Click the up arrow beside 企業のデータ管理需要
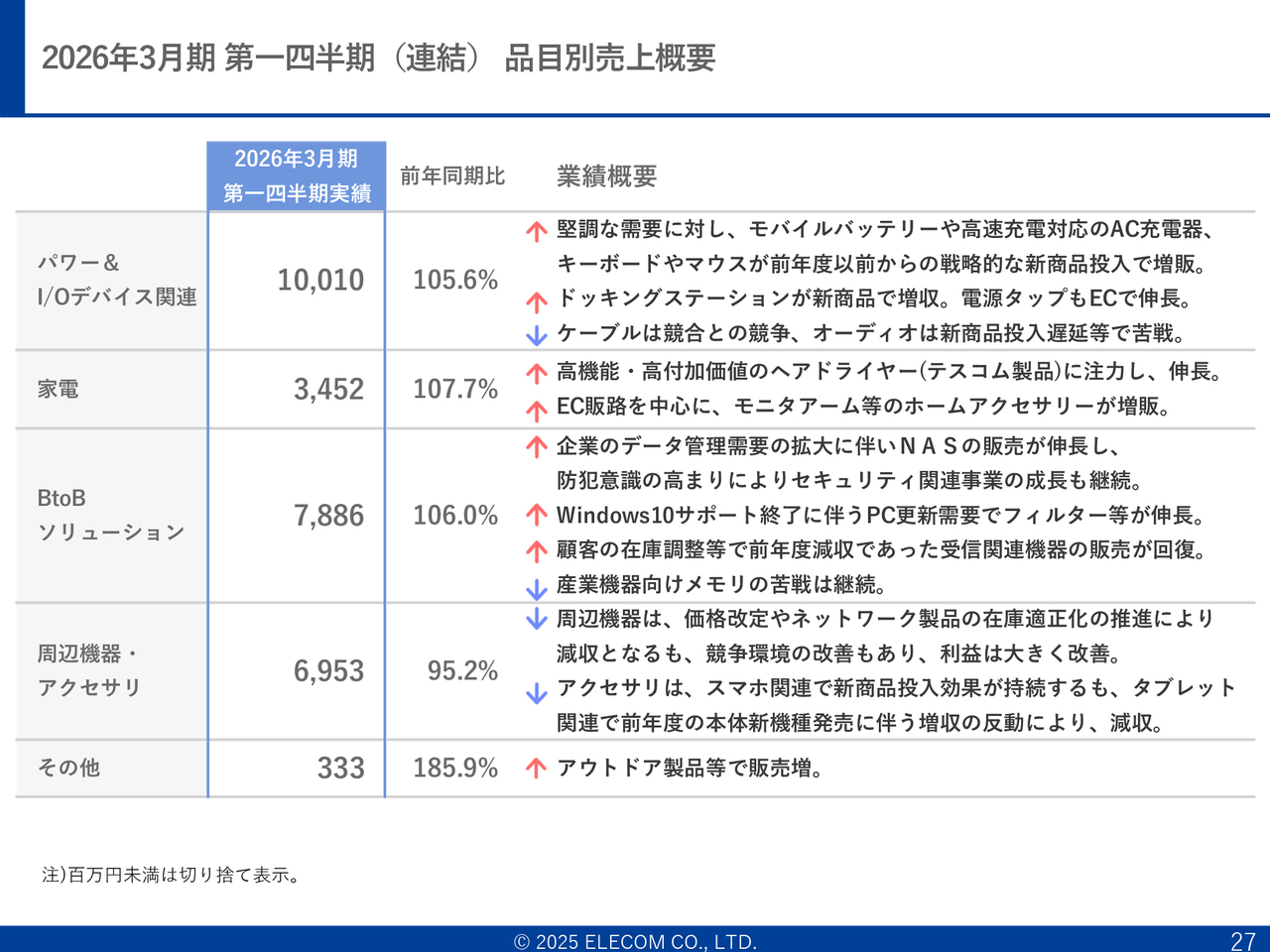This screenshot has width=1270, height=952. pyautogui.click(x=537, y=447)
